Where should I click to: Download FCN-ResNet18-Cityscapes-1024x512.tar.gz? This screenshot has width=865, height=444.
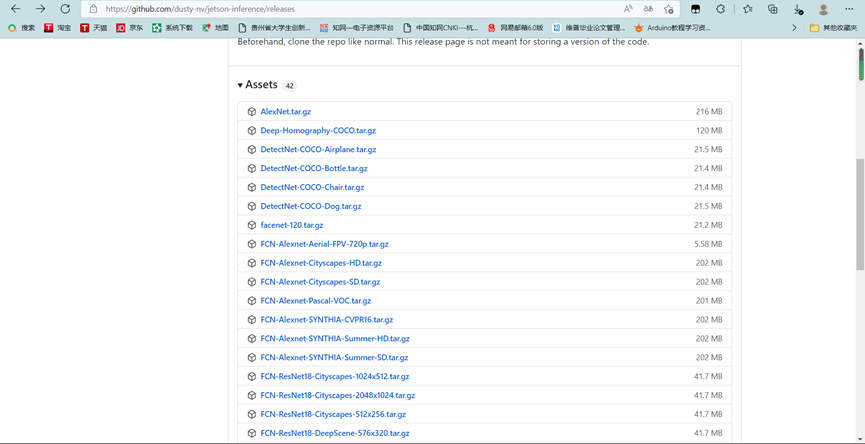pos(335,377)
